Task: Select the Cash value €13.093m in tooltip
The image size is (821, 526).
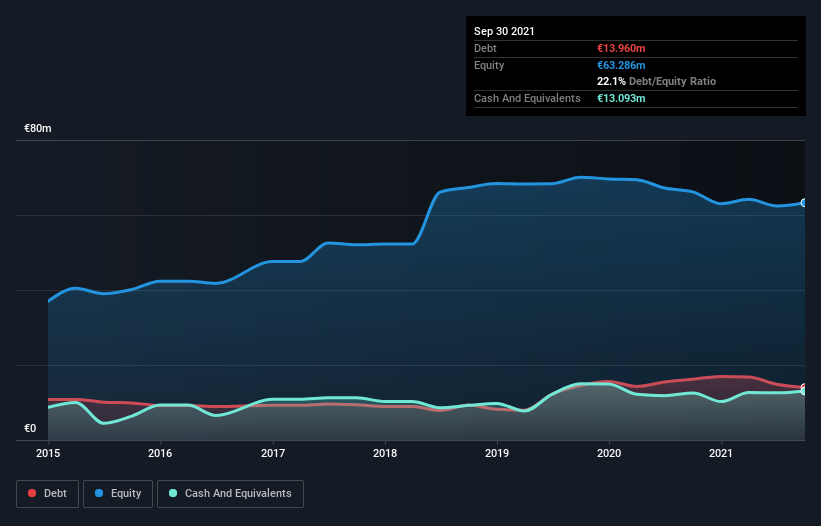Action: [x=621, y=98]
